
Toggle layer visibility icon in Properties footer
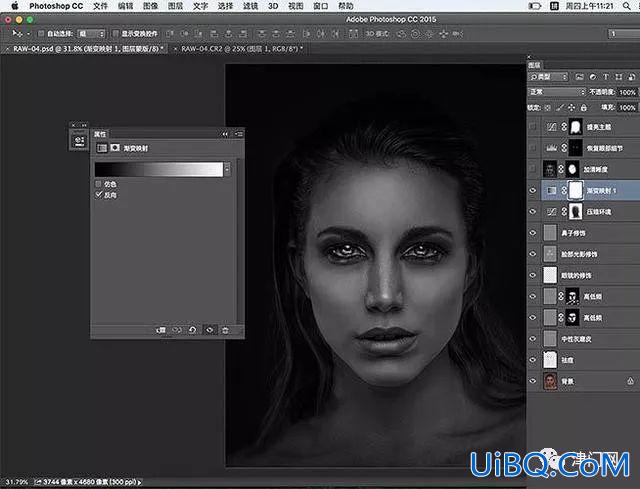[x=209, y=330]
